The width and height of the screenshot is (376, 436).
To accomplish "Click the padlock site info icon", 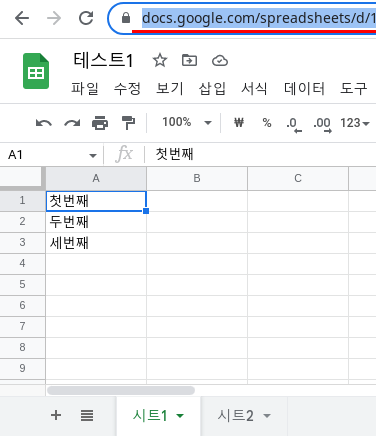I will [126, 18].
